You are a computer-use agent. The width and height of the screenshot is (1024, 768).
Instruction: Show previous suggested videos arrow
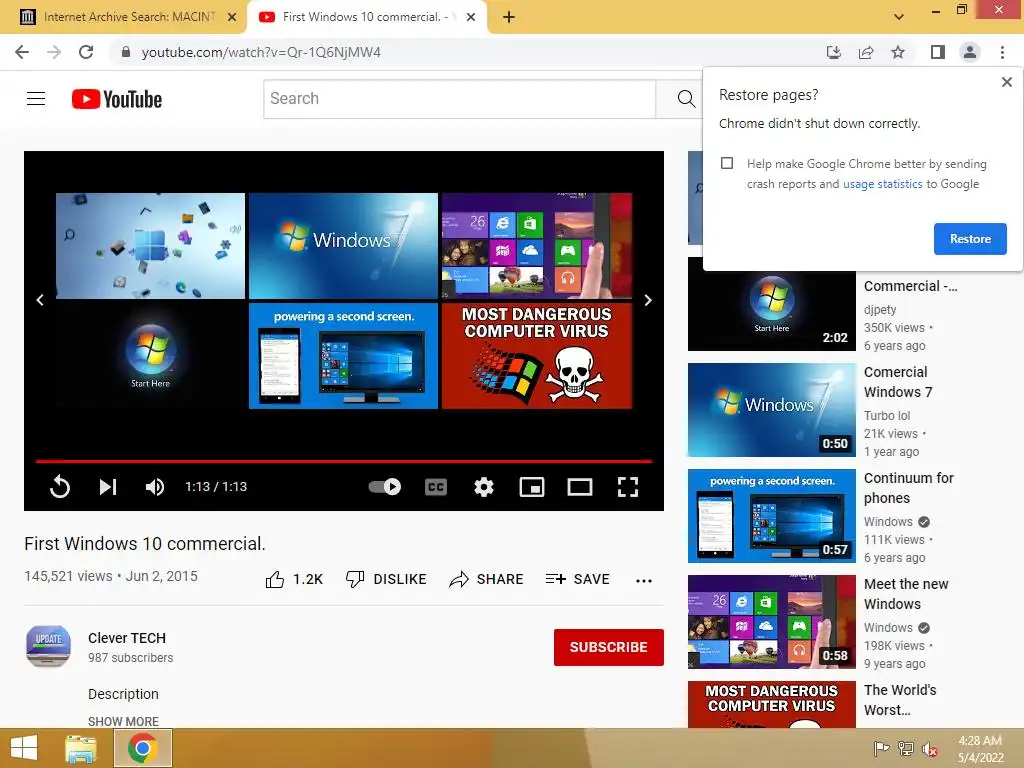coord(40,300)
